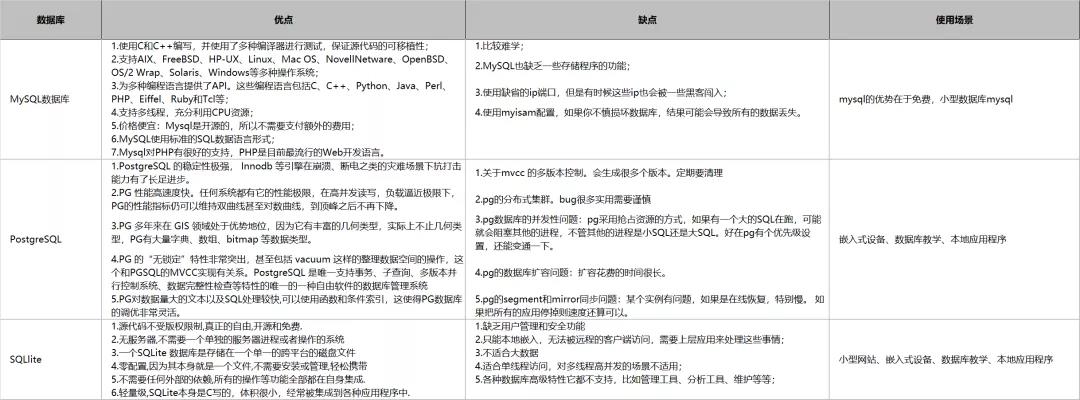This screenshot has height=400, width=1080.
Task: Click line "PHP、Eiffel、Ruby和Tcl等"
Action: pyautogui.click(x=174, y=99)
